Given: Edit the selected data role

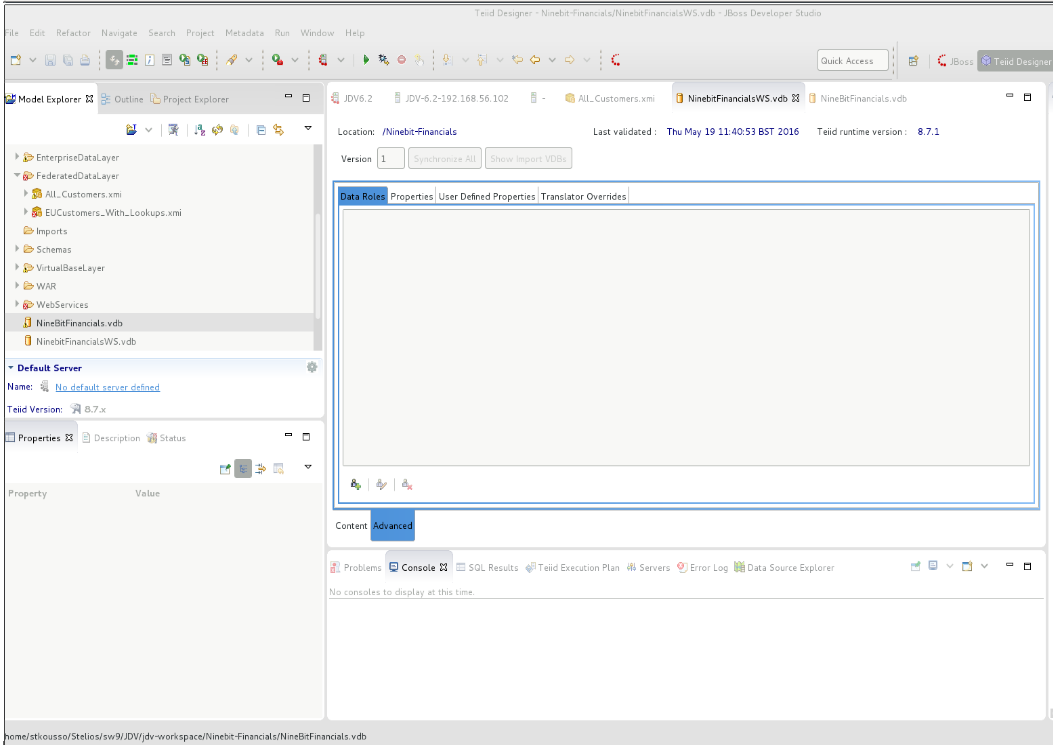Looking at the screenshot, I should [x=381, y=484].
